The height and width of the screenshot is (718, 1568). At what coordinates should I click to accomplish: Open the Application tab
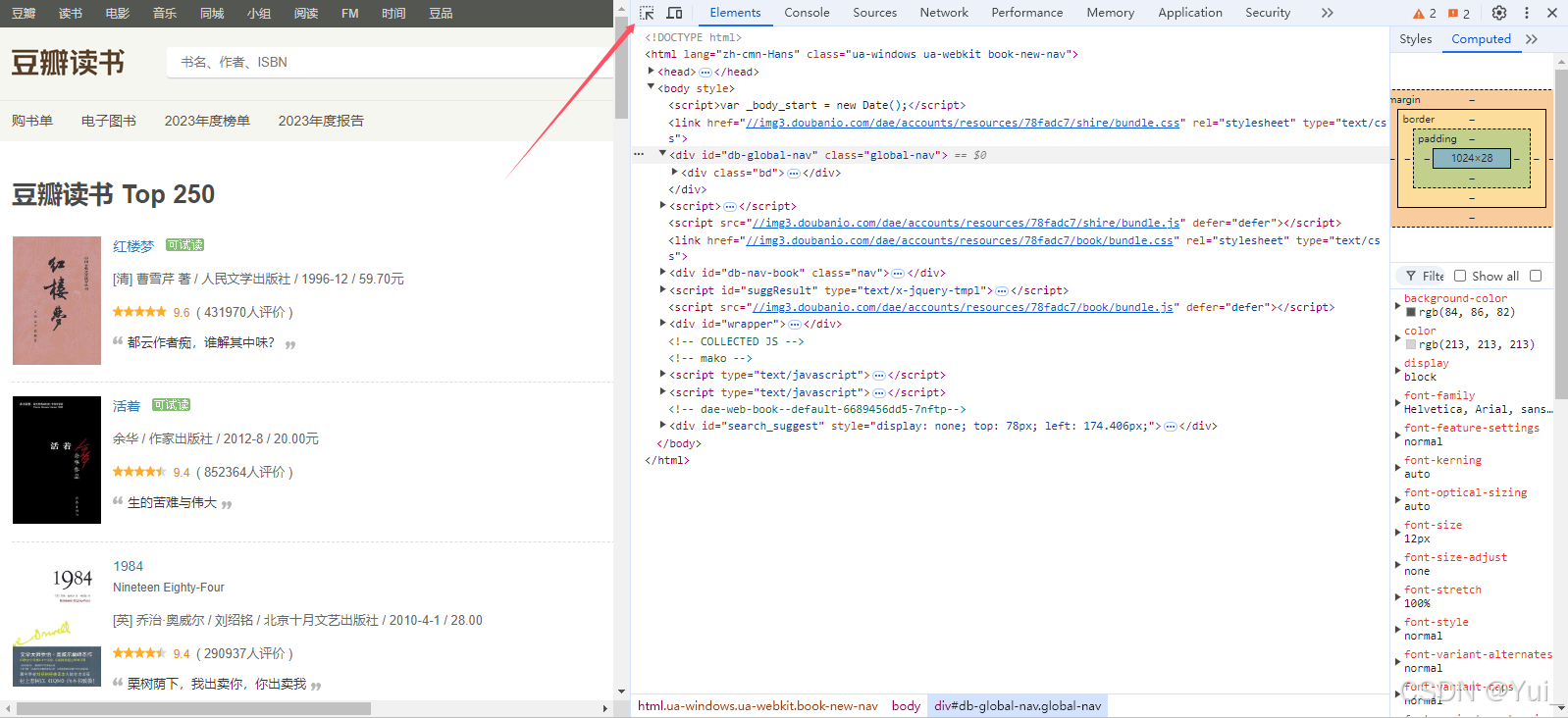tap(1189, 13)
